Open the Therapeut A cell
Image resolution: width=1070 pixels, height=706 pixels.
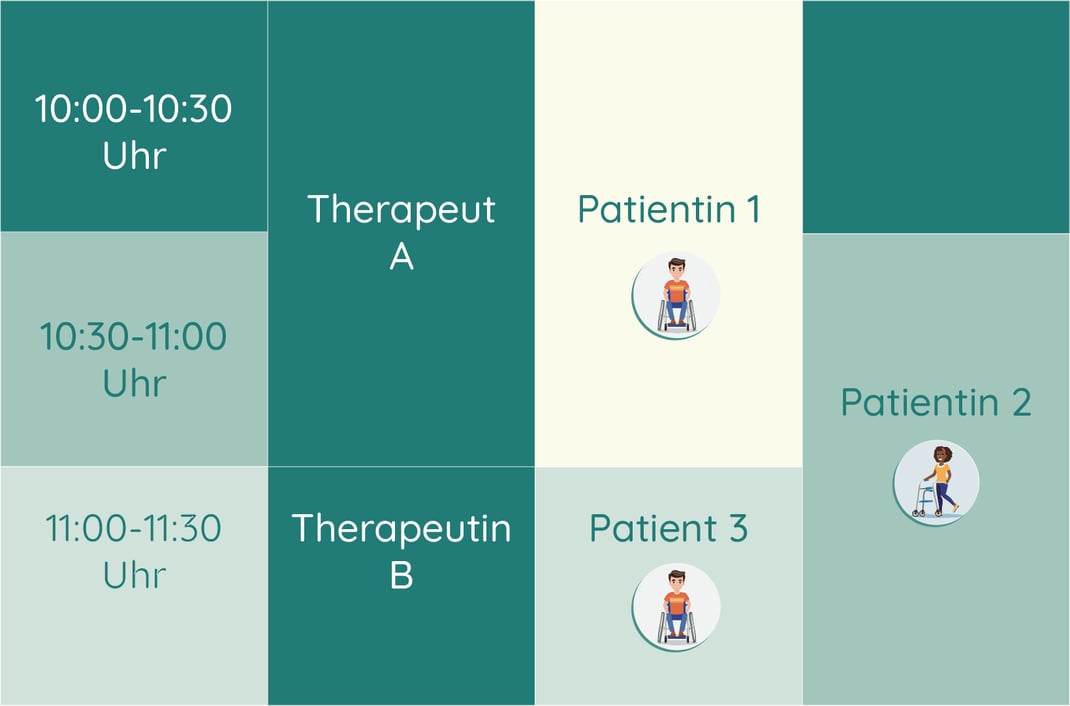click(401, 233)
